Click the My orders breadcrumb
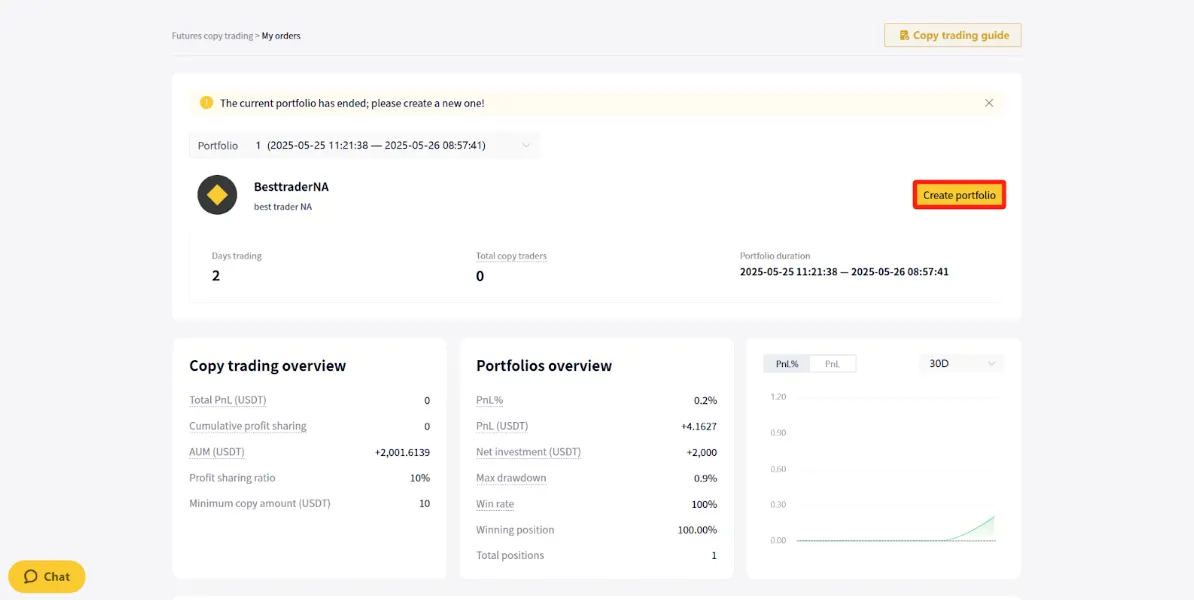Screen dimensions: 1194x600 tap(281, 36)
